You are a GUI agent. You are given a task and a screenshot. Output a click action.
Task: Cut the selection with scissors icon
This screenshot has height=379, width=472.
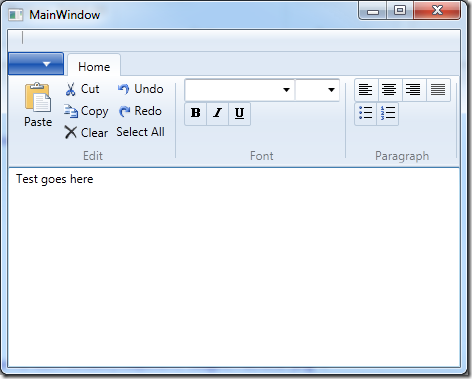[x=82, y=89]
